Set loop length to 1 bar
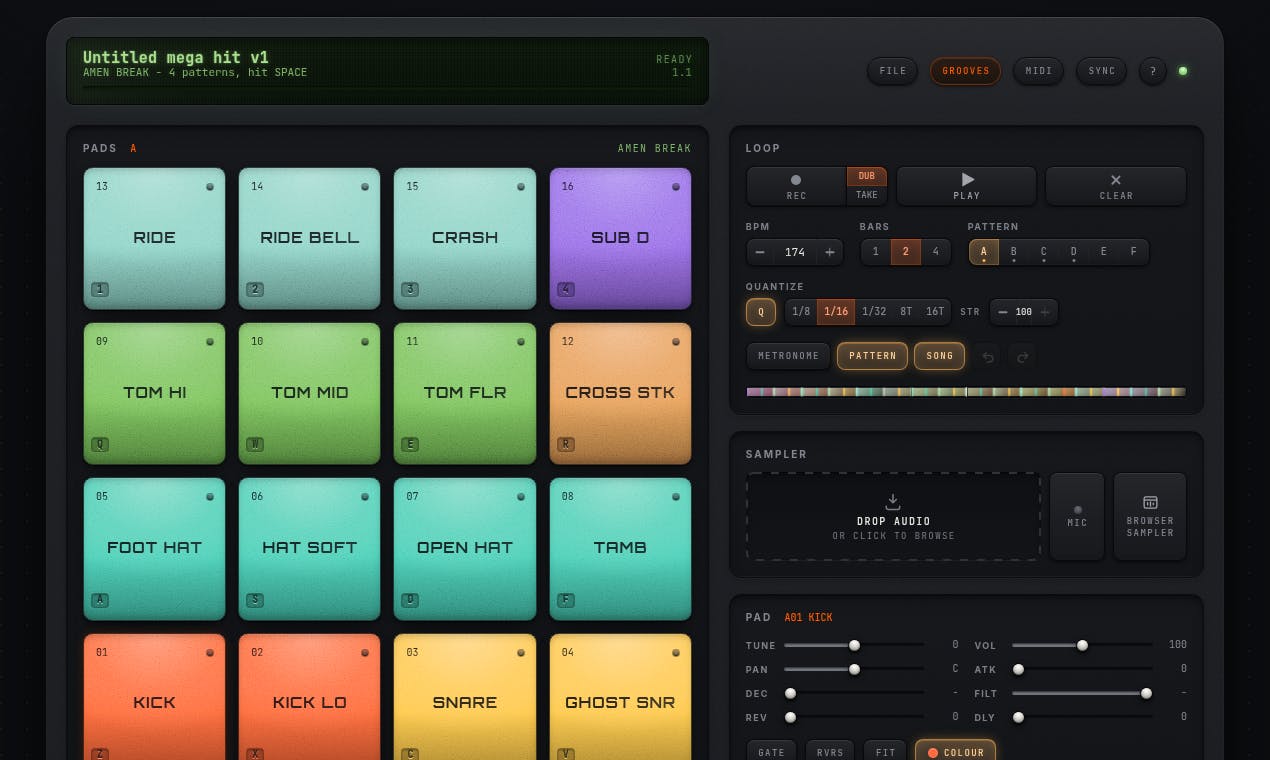The image size is (1270, 760). pyautogui.click(x=876, y=252)
